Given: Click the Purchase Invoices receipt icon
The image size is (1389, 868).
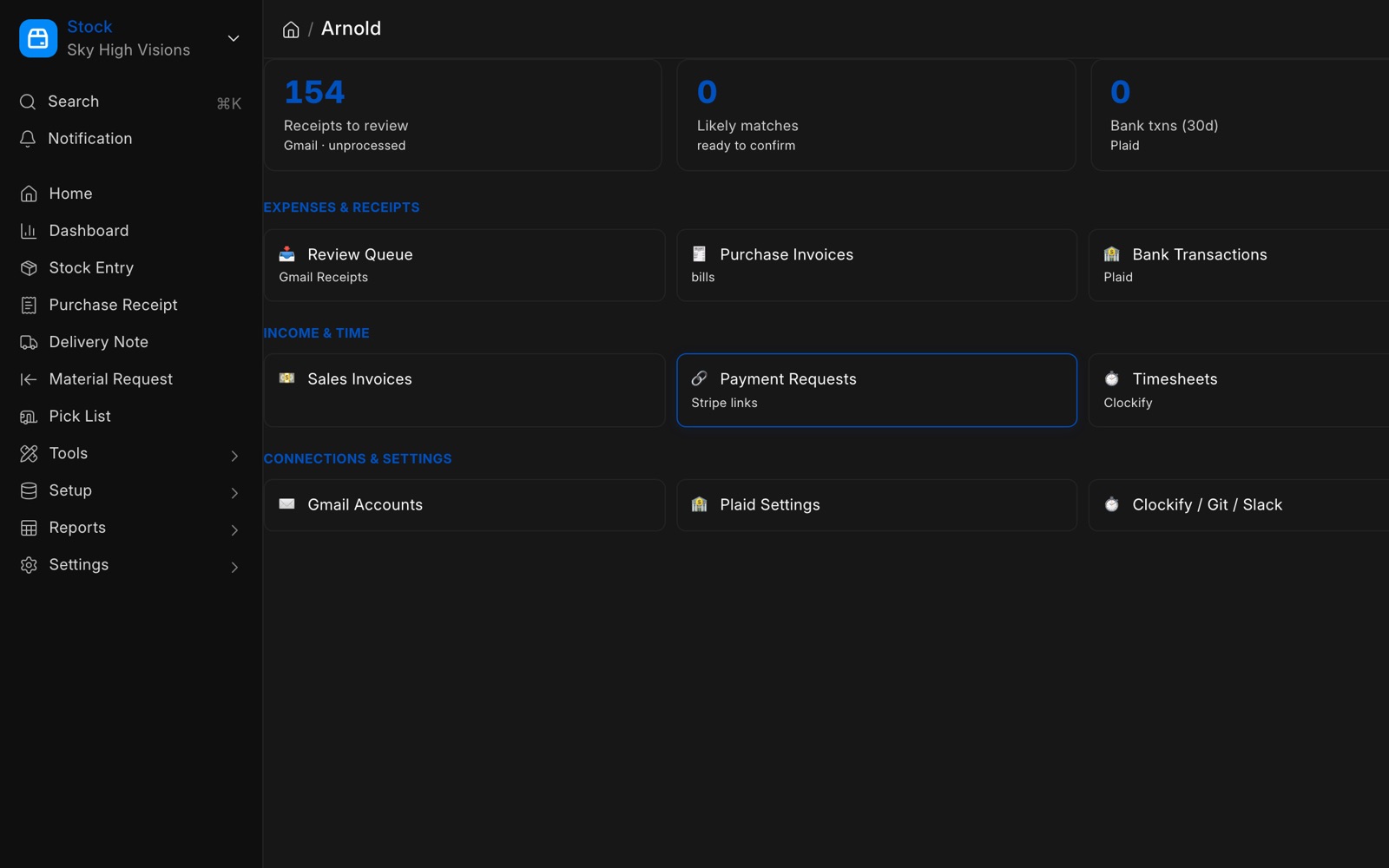Looking at the screenshot, I should coord(700,254).
